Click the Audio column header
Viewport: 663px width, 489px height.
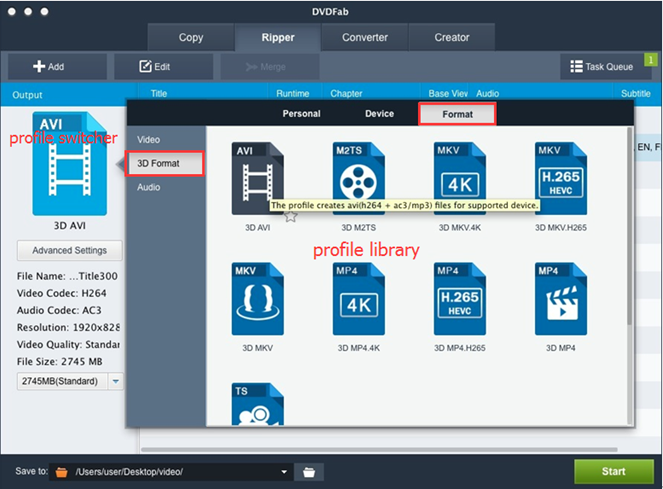coord(488,93)
